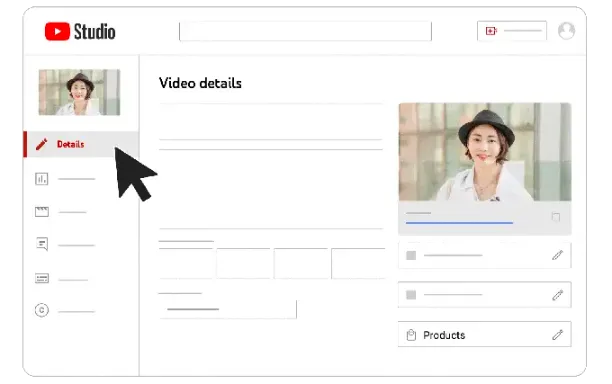
Task: Select the Details menu item
Action: click(x=81, y=144)
